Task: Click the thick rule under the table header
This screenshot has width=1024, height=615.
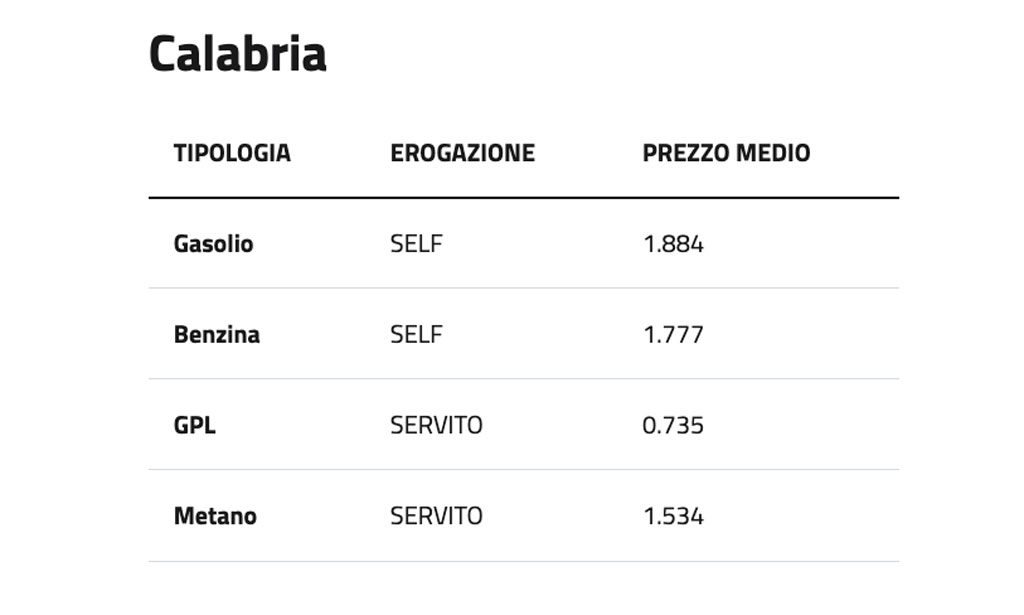Action: (x=523, y=198)
